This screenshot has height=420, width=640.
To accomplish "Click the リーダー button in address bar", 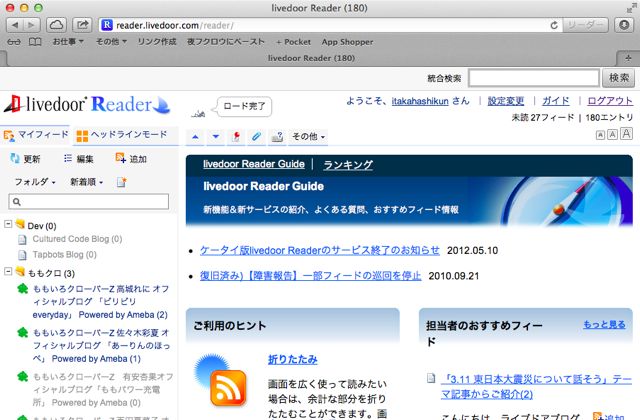I will pyautogui.click(x=586, y=25).
